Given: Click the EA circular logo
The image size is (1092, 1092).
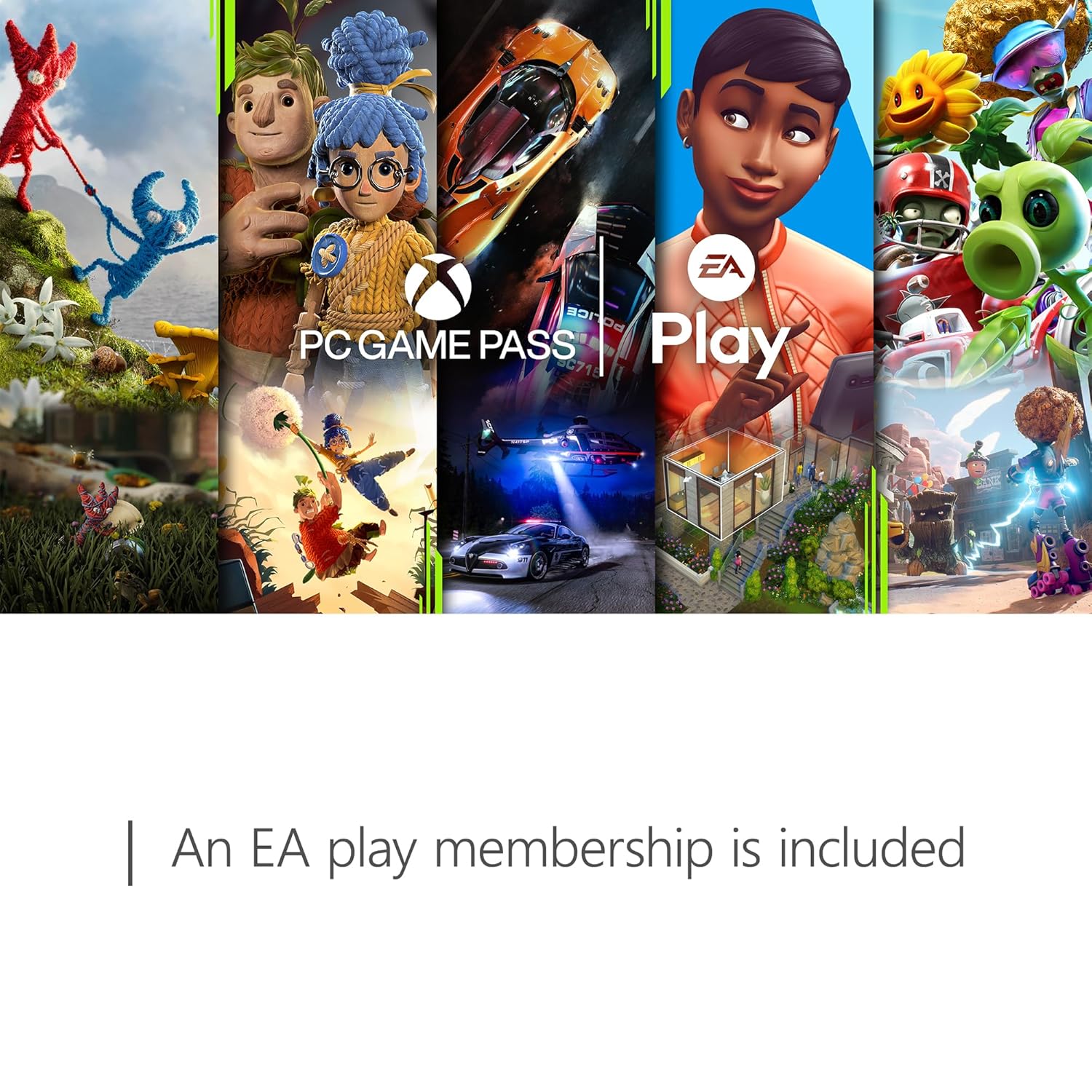Looking at the screenshot, I should click(x=721, y=269).
